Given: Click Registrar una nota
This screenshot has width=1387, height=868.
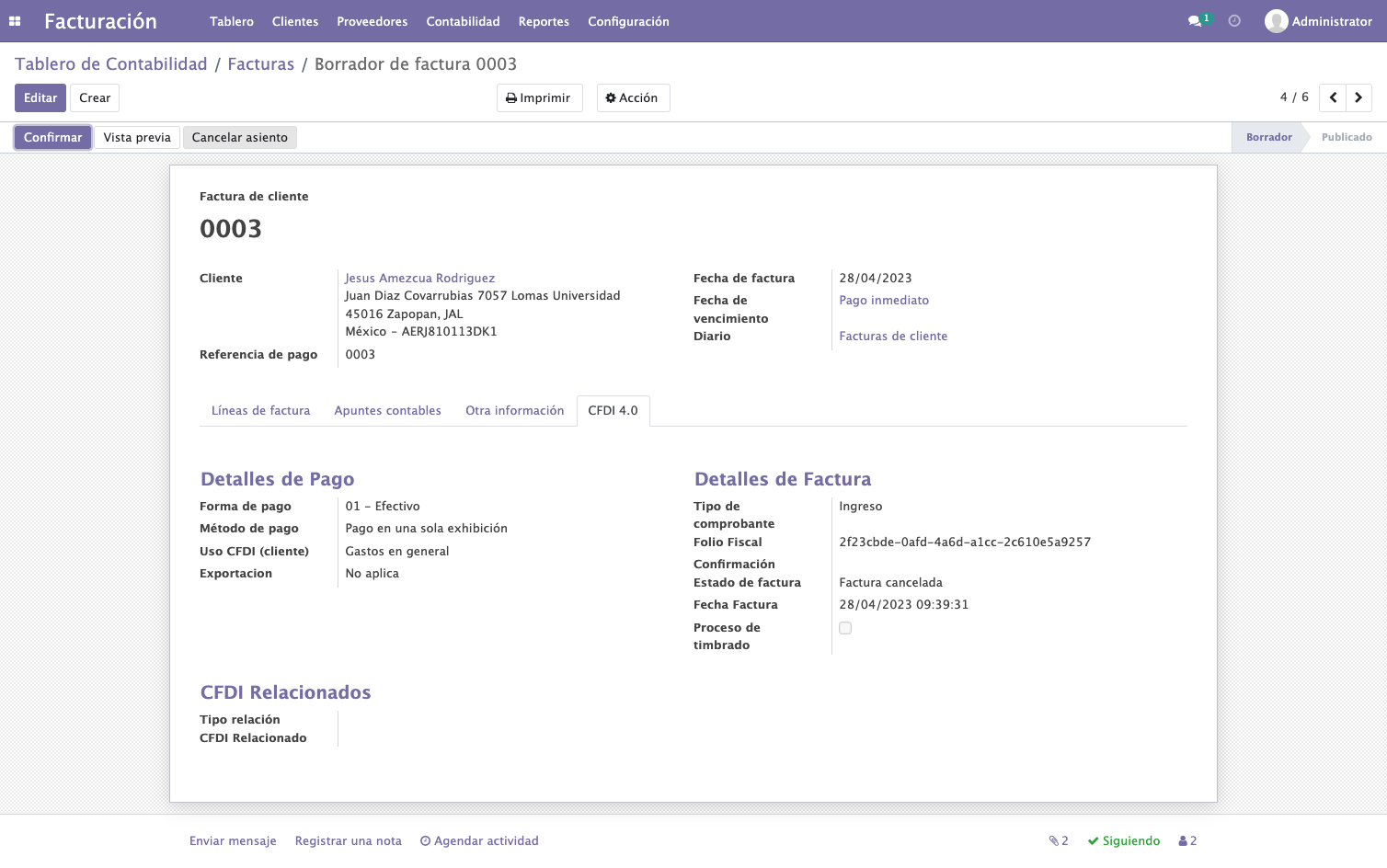Looking at the screenshot, I should [349, 841].
